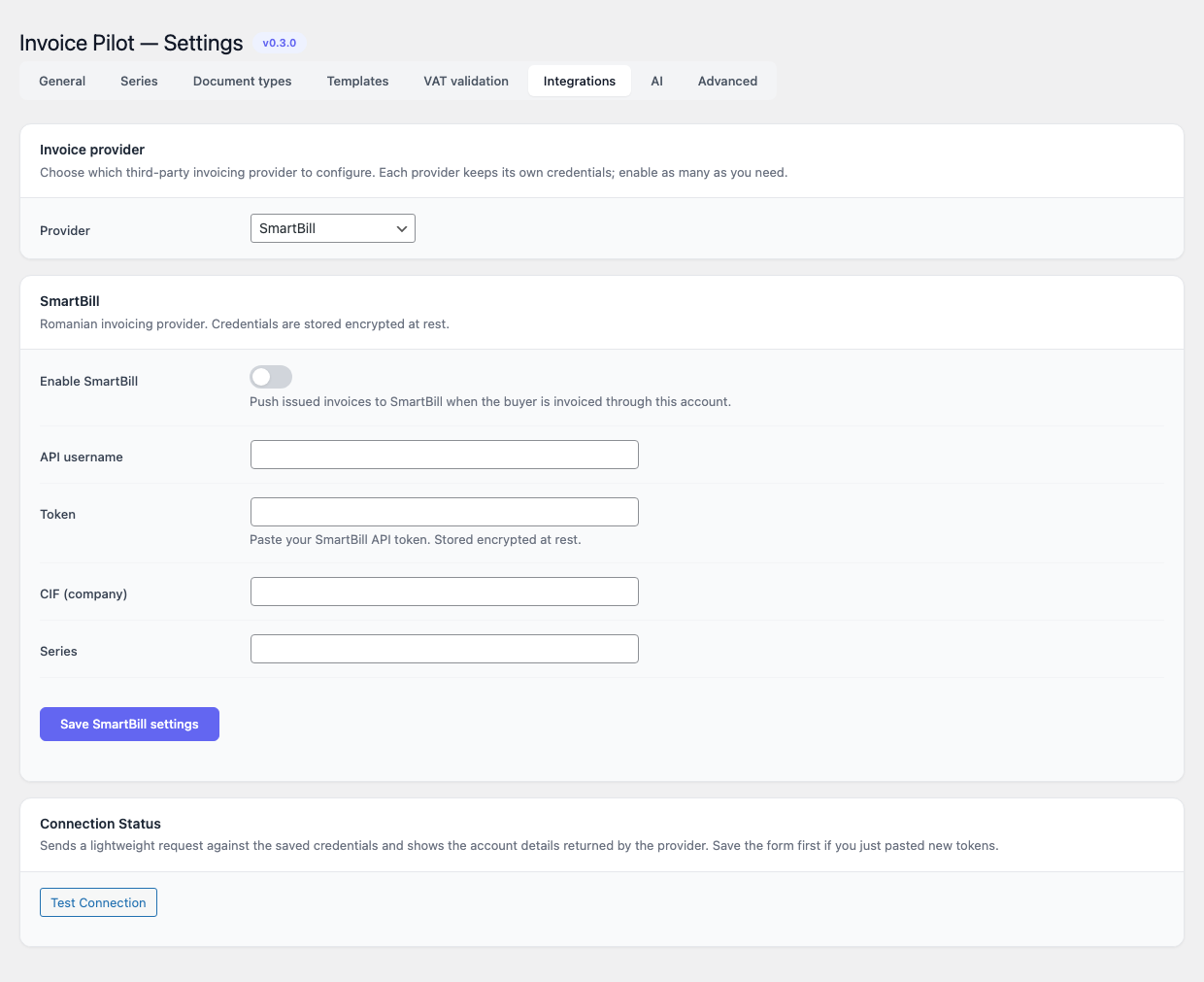Toggle the Enable SmartBill switch

tap(271, 377)
